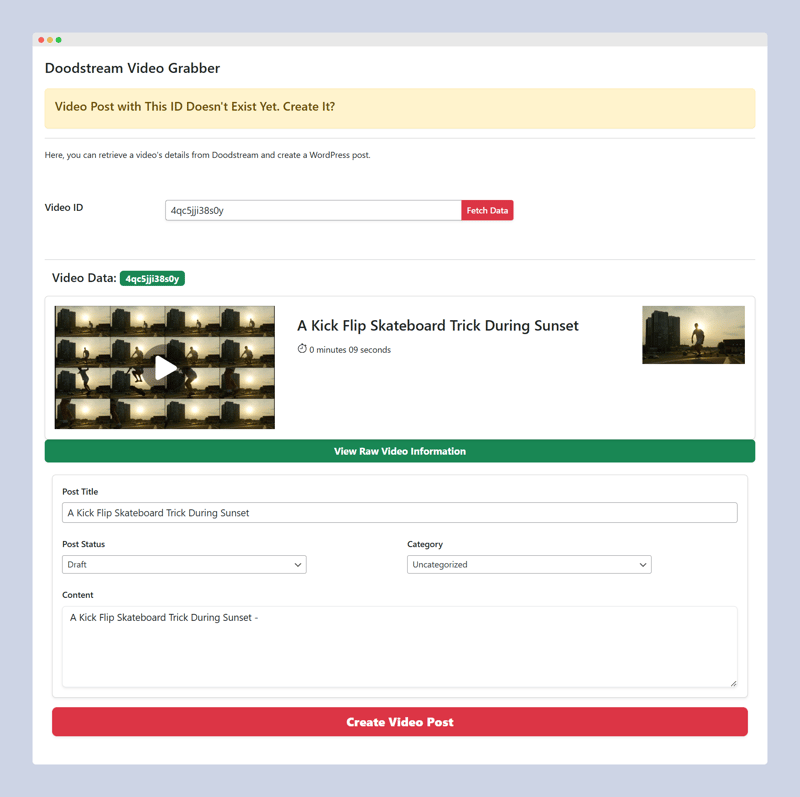Click the Post Status label
Viewport: 800px width, 797px height.
click(83, 544)
